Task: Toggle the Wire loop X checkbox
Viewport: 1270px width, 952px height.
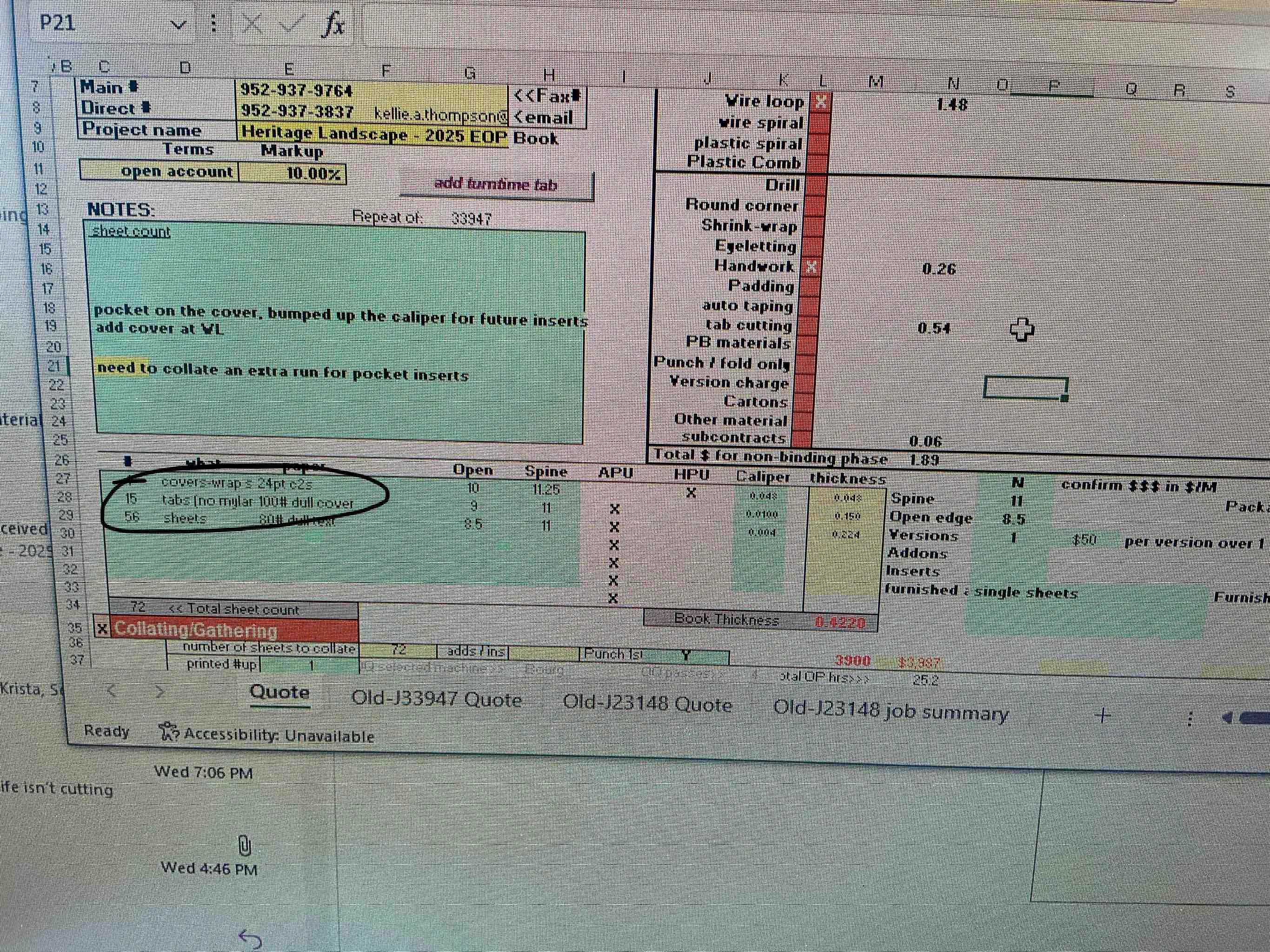Action: (821, 102)
